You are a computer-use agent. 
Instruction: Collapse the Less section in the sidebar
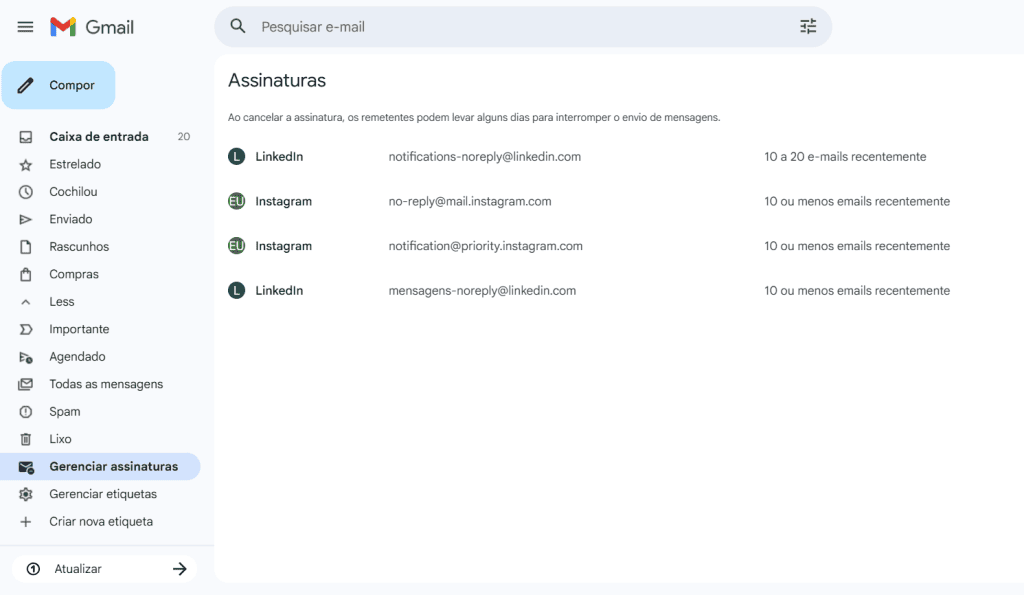(61, 301)
